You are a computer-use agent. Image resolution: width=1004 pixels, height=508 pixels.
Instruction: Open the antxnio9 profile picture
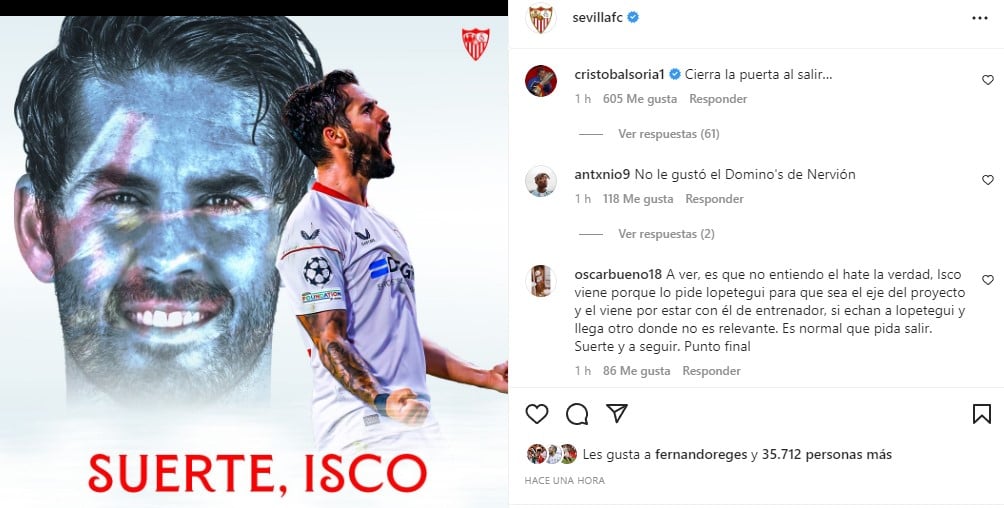[541, 181]
